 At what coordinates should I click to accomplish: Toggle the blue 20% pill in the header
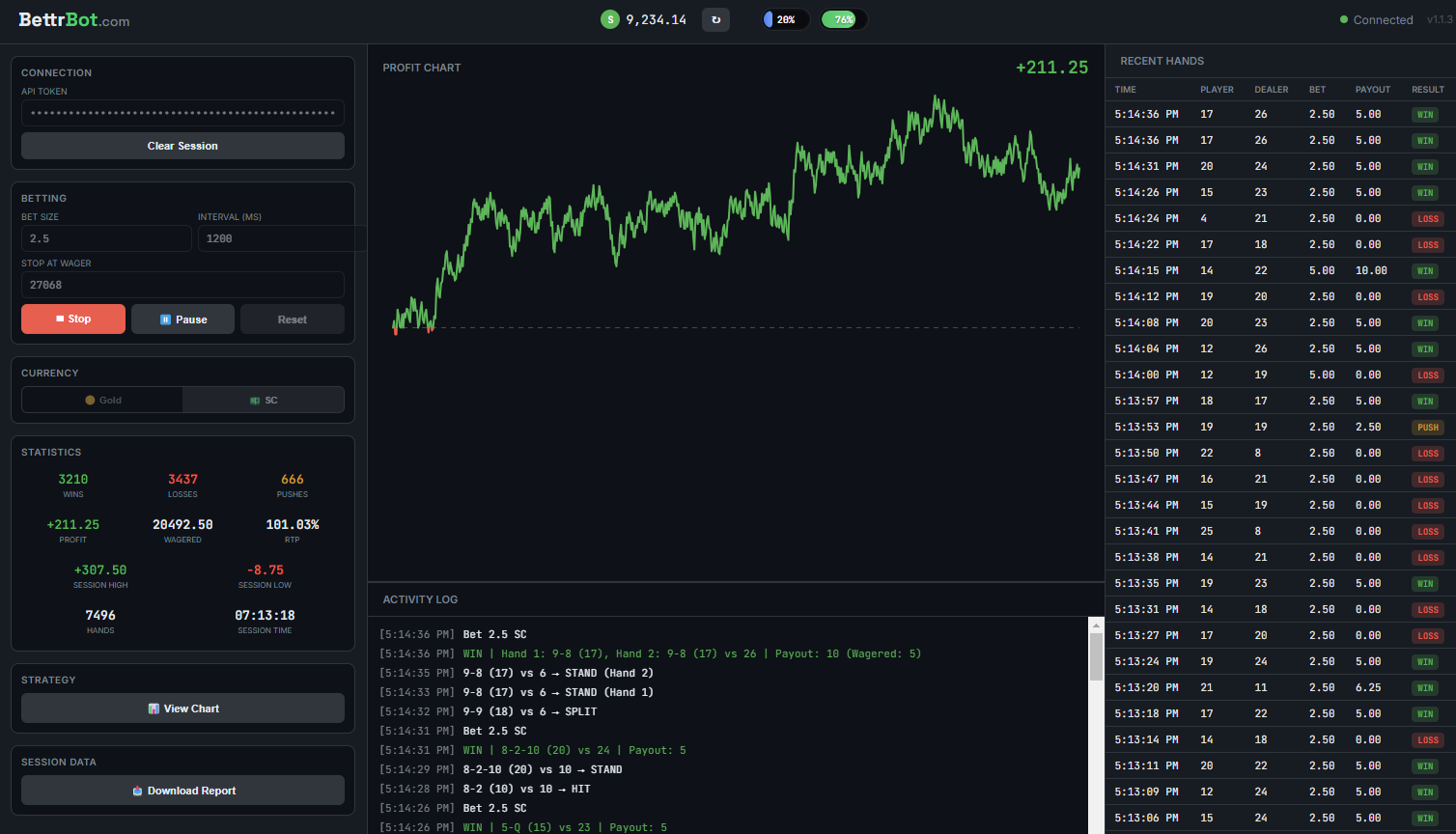(x=784, y=18)
